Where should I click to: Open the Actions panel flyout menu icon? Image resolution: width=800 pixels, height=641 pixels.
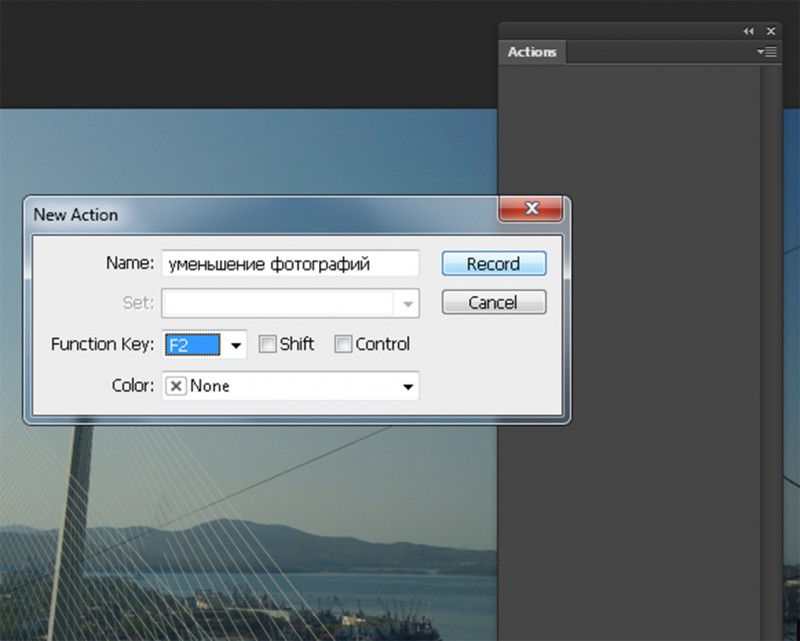767,51
